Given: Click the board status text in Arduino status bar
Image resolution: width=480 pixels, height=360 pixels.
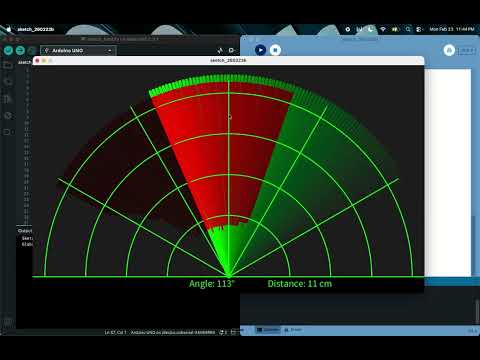Looking at the screenshot, I should pyautogui.click(x=173, y=332).
